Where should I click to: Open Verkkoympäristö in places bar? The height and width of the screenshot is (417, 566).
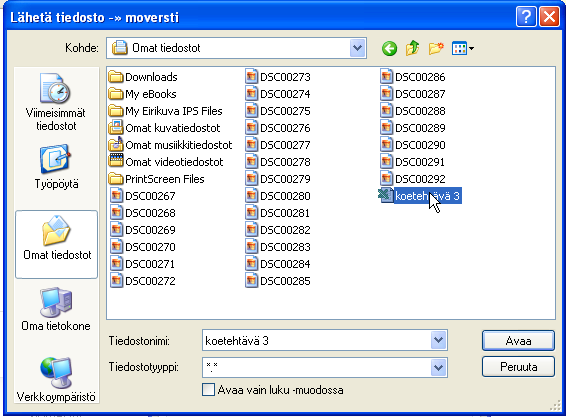56,380
